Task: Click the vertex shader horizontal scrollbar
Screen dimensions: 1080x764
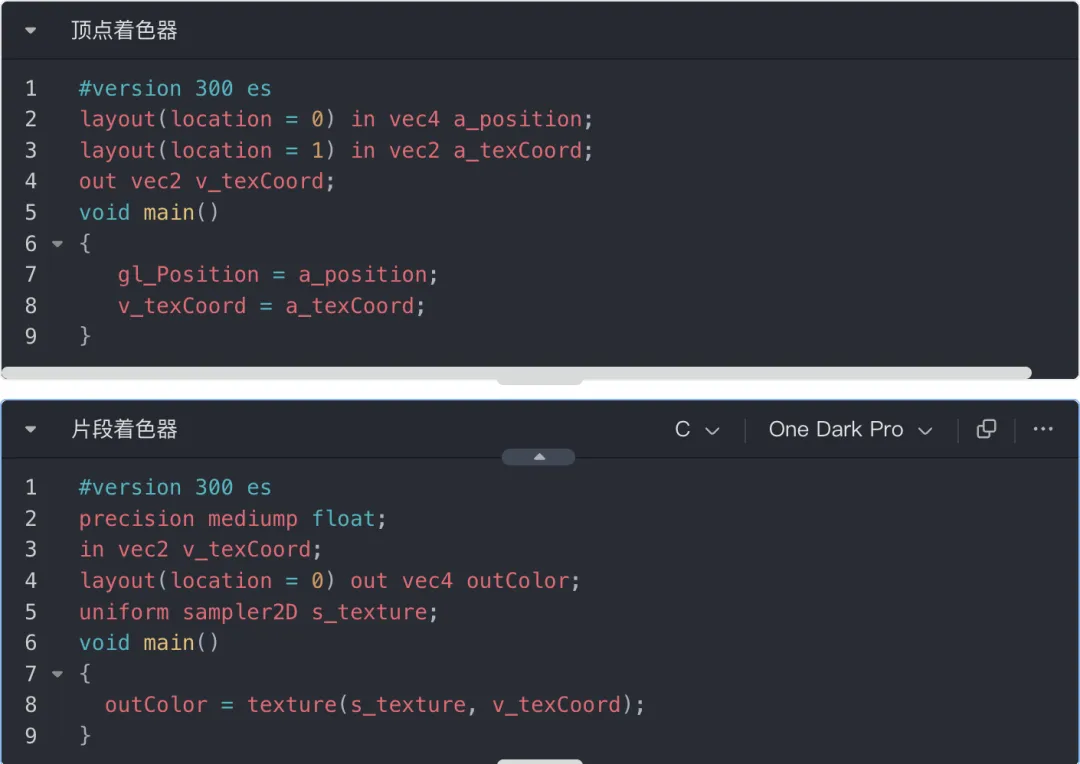Action: pos(516,373)
